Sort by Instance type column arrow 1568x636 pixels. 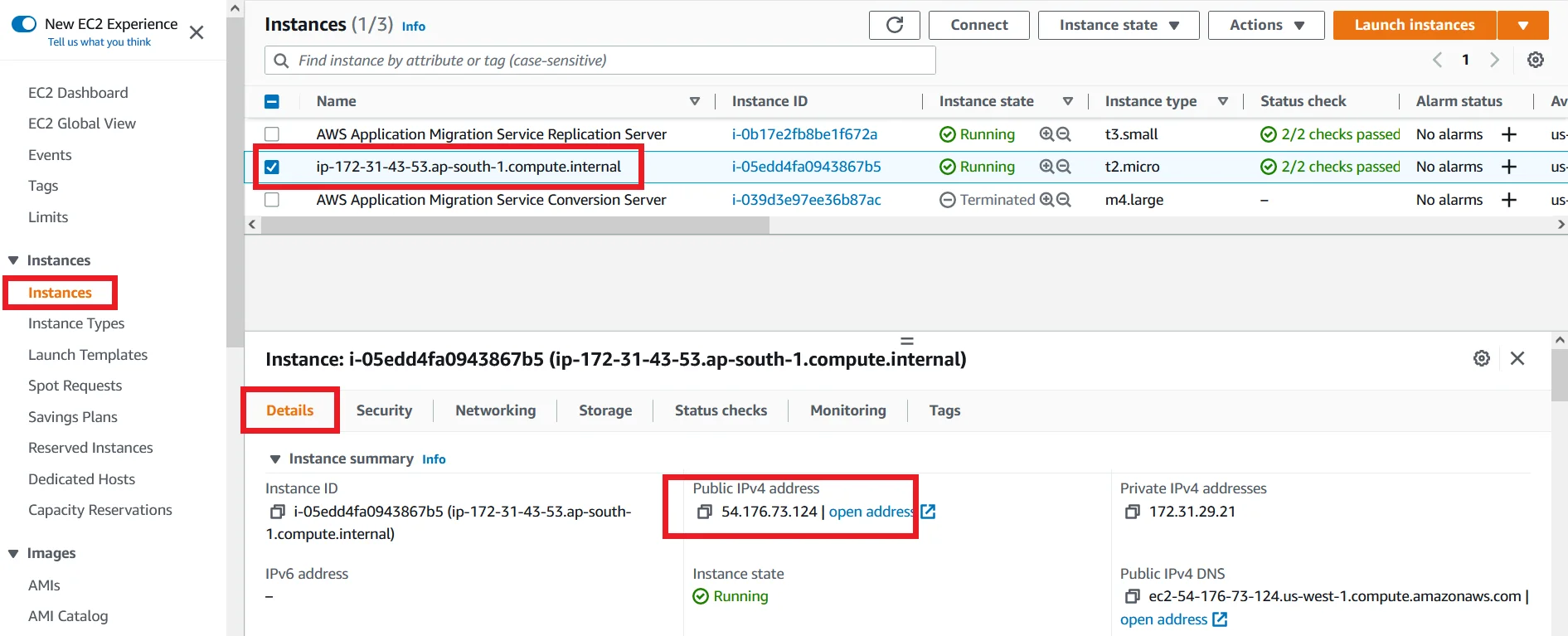point(1223,101)
